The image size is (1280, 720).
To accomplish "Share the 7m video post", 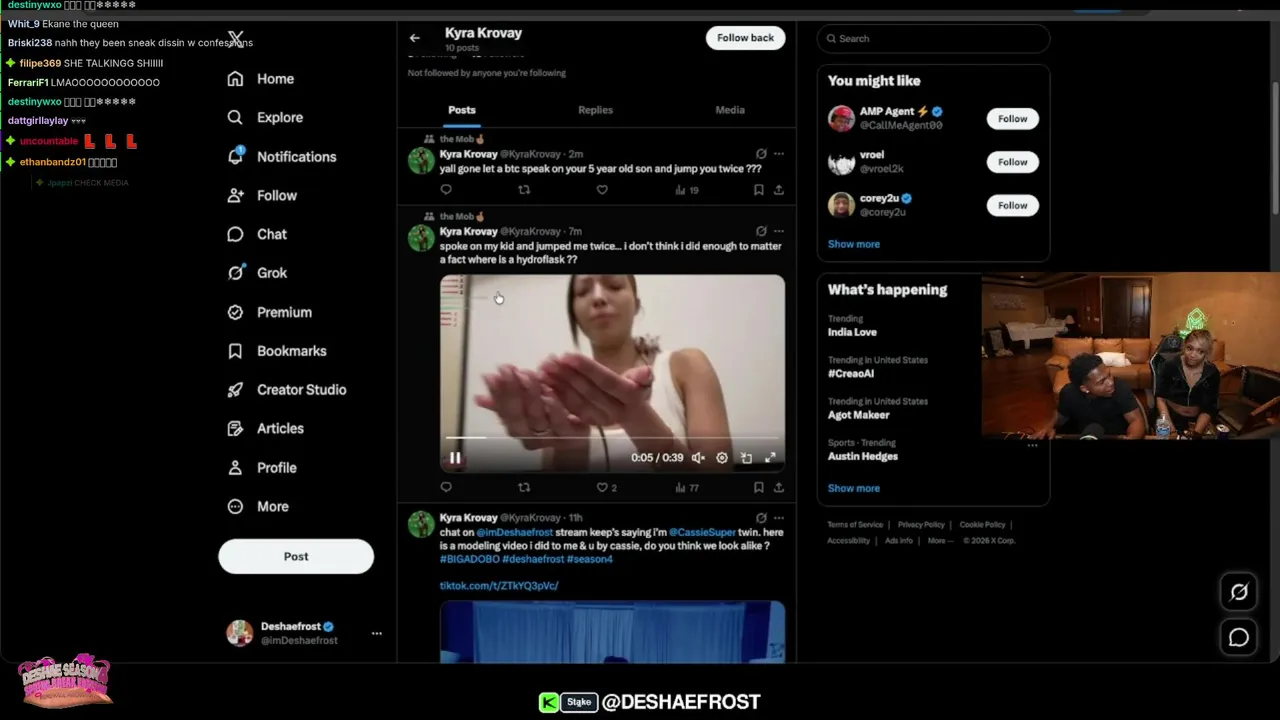I will point(778,488).
